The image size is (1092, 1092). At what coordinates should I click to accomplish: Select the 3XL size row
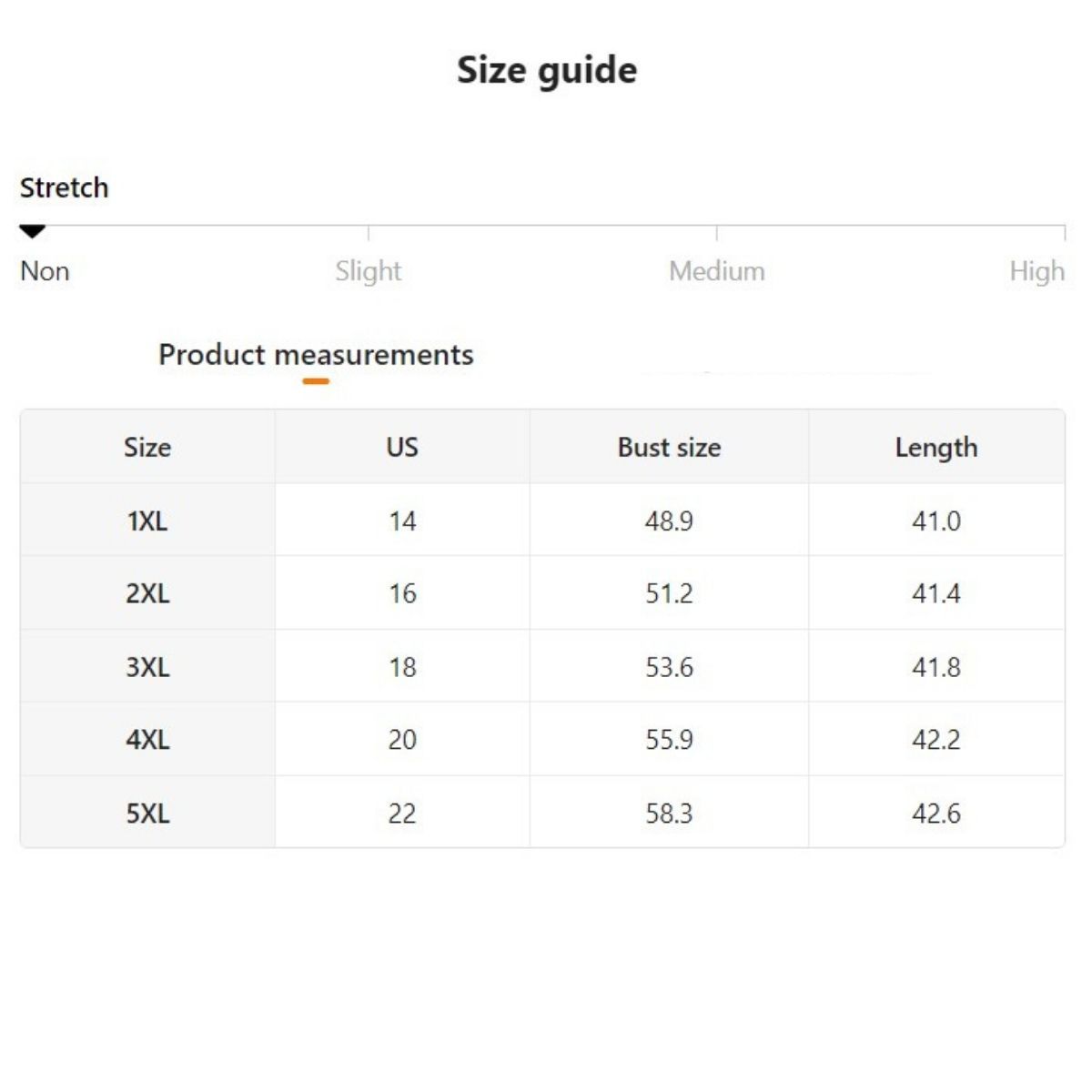point(147,667)
